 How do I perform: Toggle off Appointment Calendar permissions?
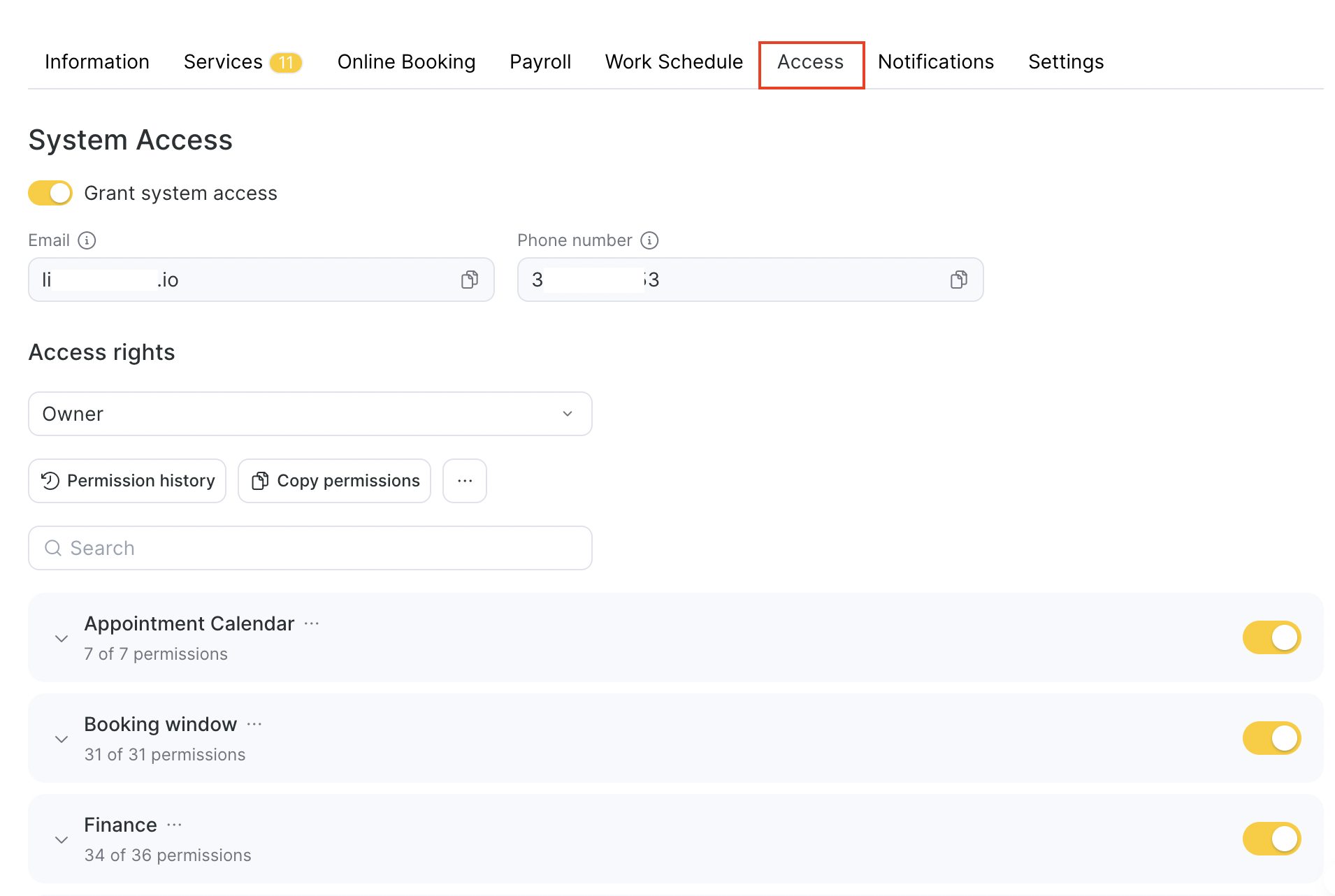click(x=1271, y=637)
